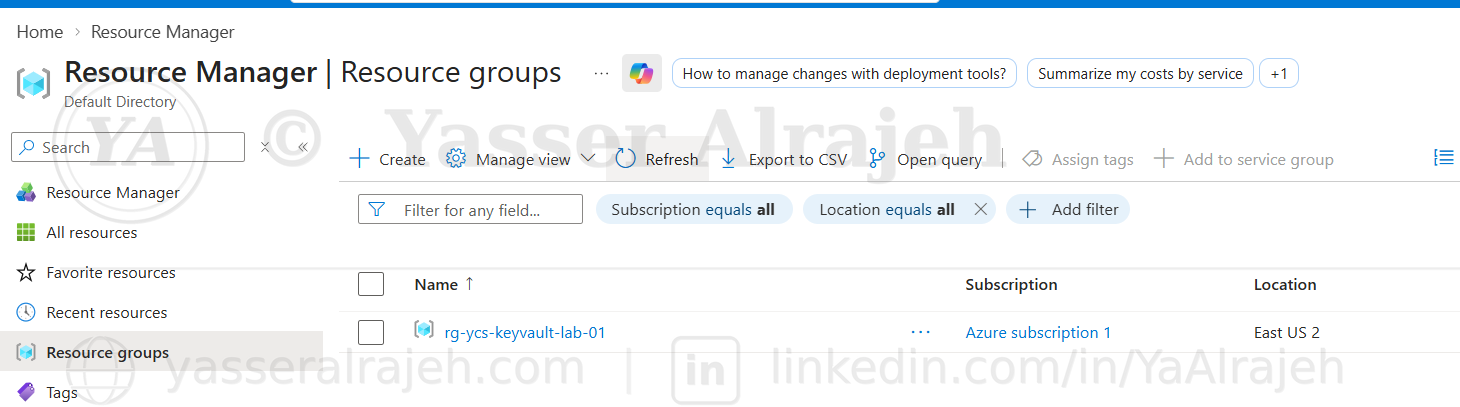Click the resource group icon beside rg-ycs-keyvault-lab-01
The height and width of the screenshot is (407, 1460).
(424, 330)
